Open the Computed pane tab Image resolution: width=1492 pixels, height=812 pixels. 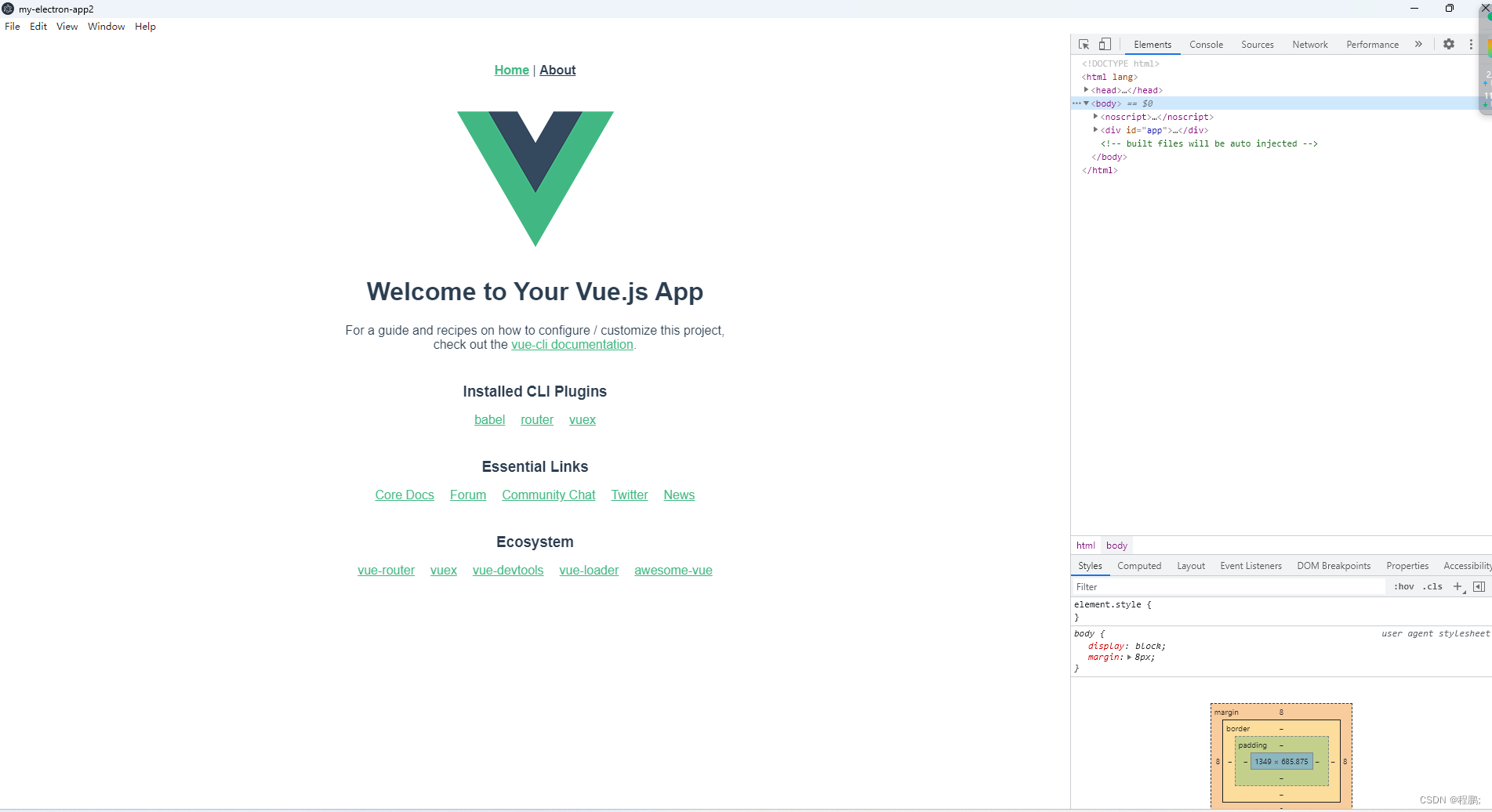coord(1139,566)
